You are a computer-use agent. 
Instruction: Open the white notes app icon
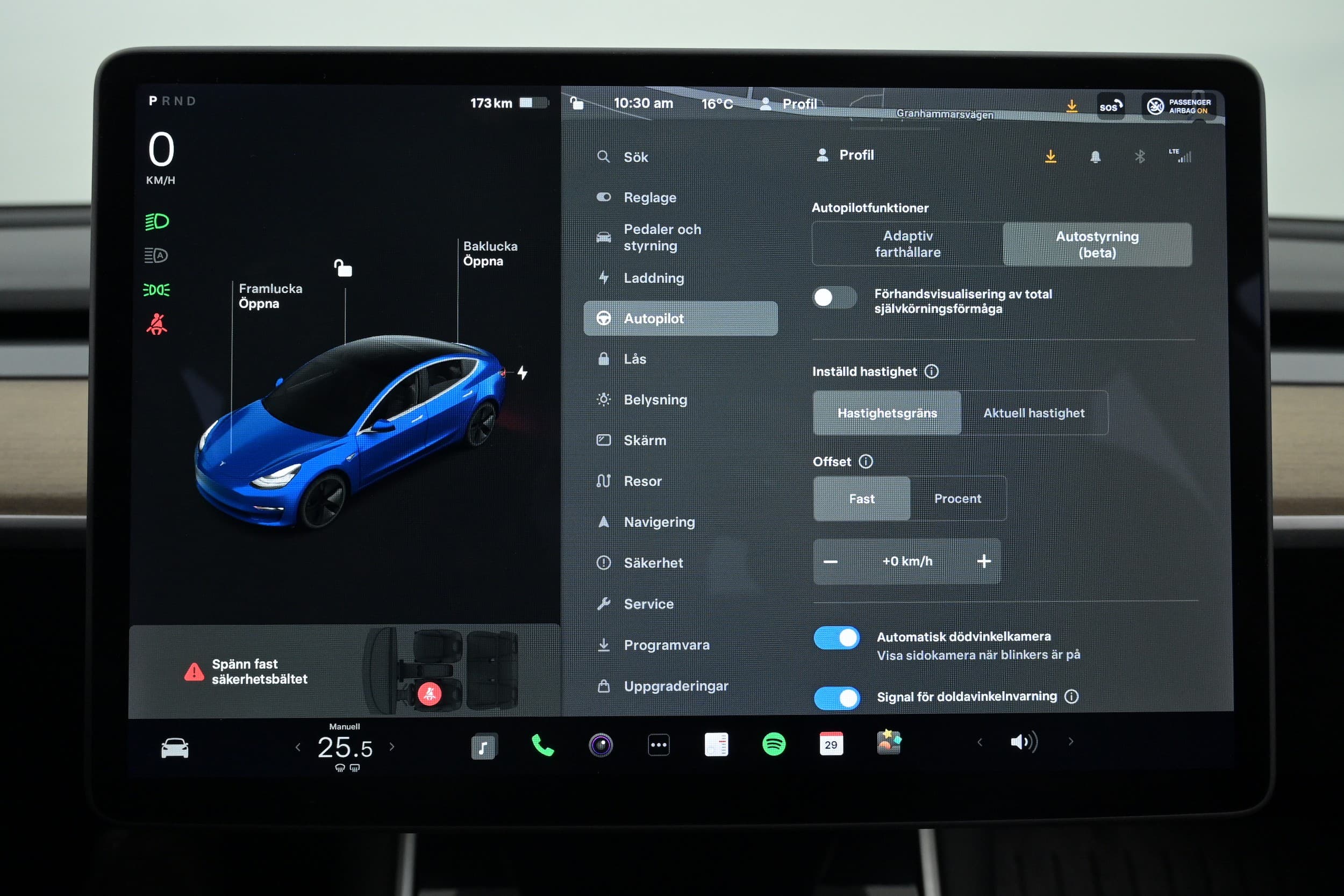click(x=716, y=744)
